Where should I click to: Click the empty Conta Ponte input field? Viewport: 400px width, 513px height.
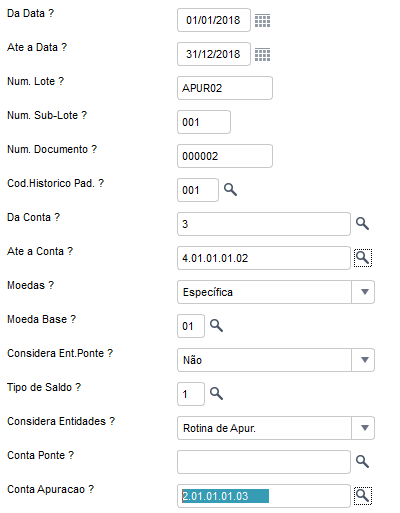(264, 462)
